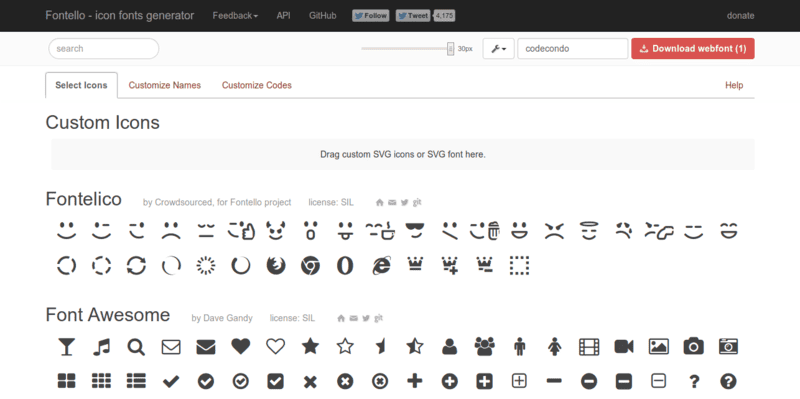This screenshot has height=399, width=800.
Task: Select the Internet Explorer icon
Action: [381, 266]
